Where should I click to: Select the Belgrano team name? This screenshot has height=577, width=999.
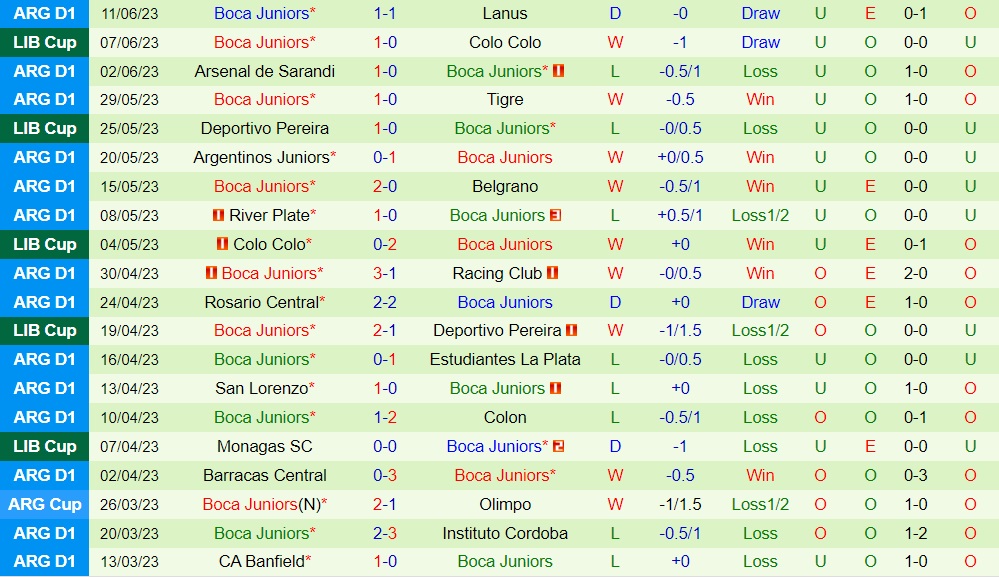(x=505, y=186)
